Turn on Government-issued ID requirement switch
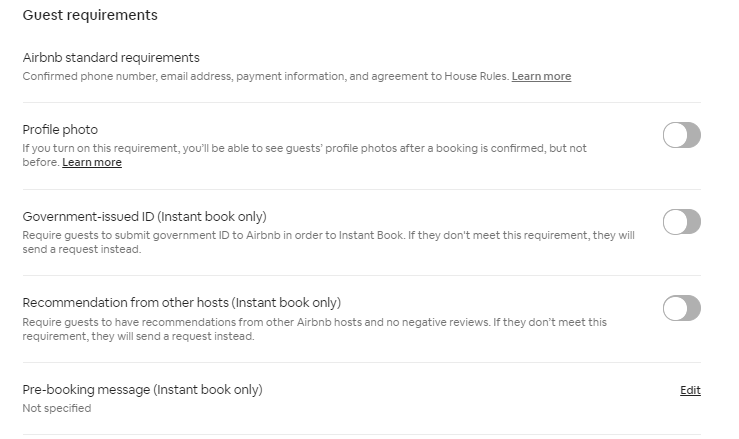Screen dimensions: 739x439 point(681,222)
